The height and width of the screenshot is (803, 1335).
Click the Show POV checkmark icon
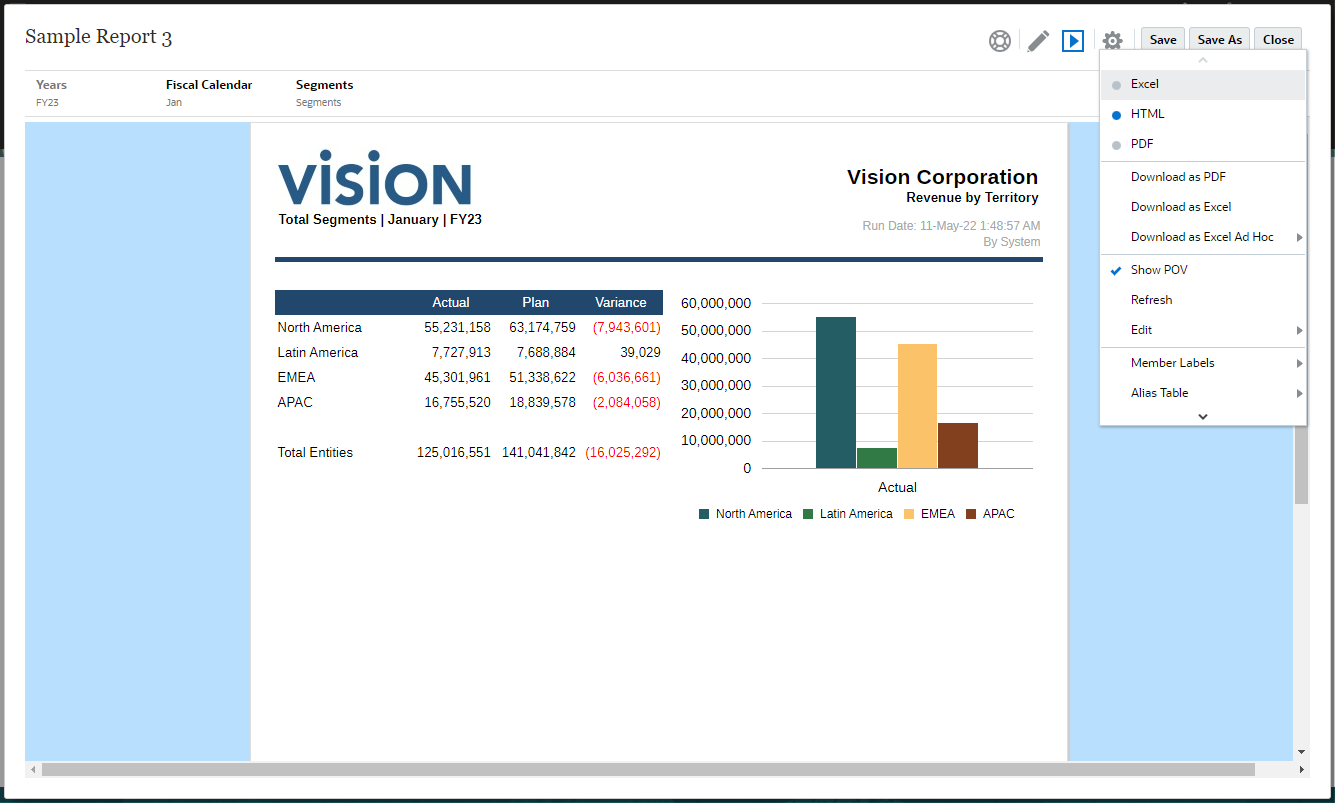tap(1115, 270)
